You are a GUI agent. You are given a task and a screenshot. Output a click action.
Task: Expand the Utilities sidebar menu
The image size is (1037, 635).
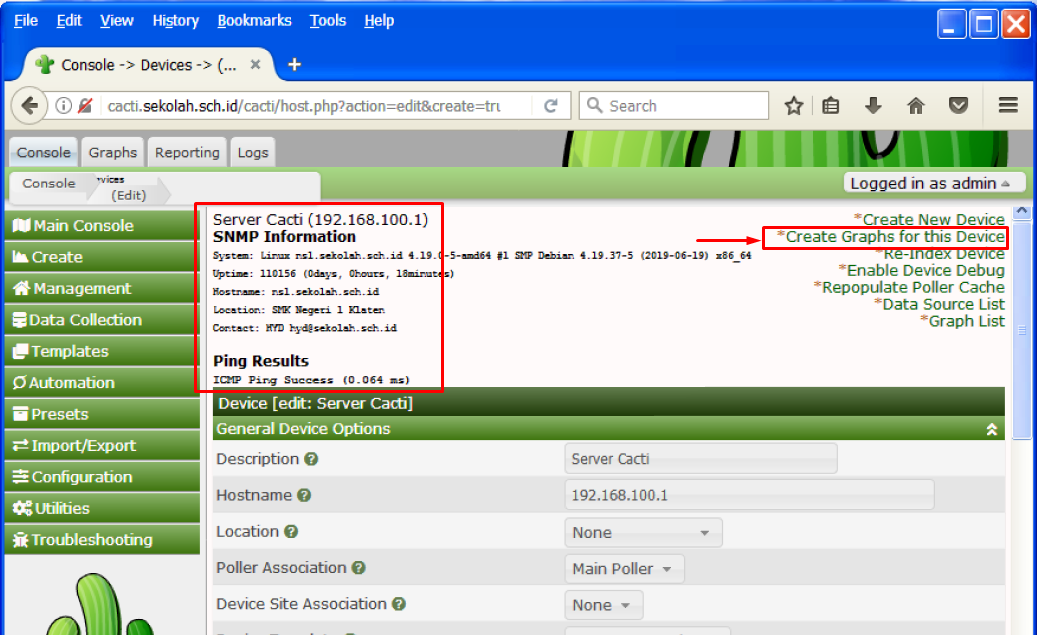(x=102, y=509)
